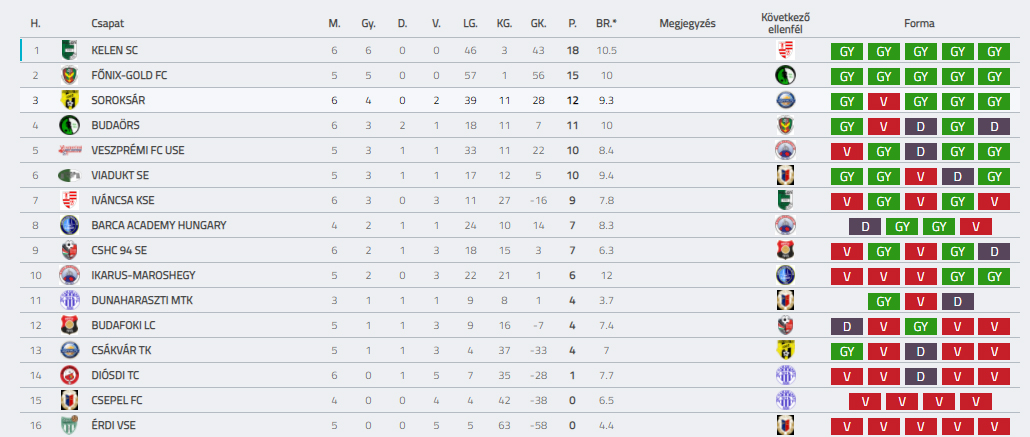Click the BARCA ACADEMY HUNGARY crest

[68, 225]
